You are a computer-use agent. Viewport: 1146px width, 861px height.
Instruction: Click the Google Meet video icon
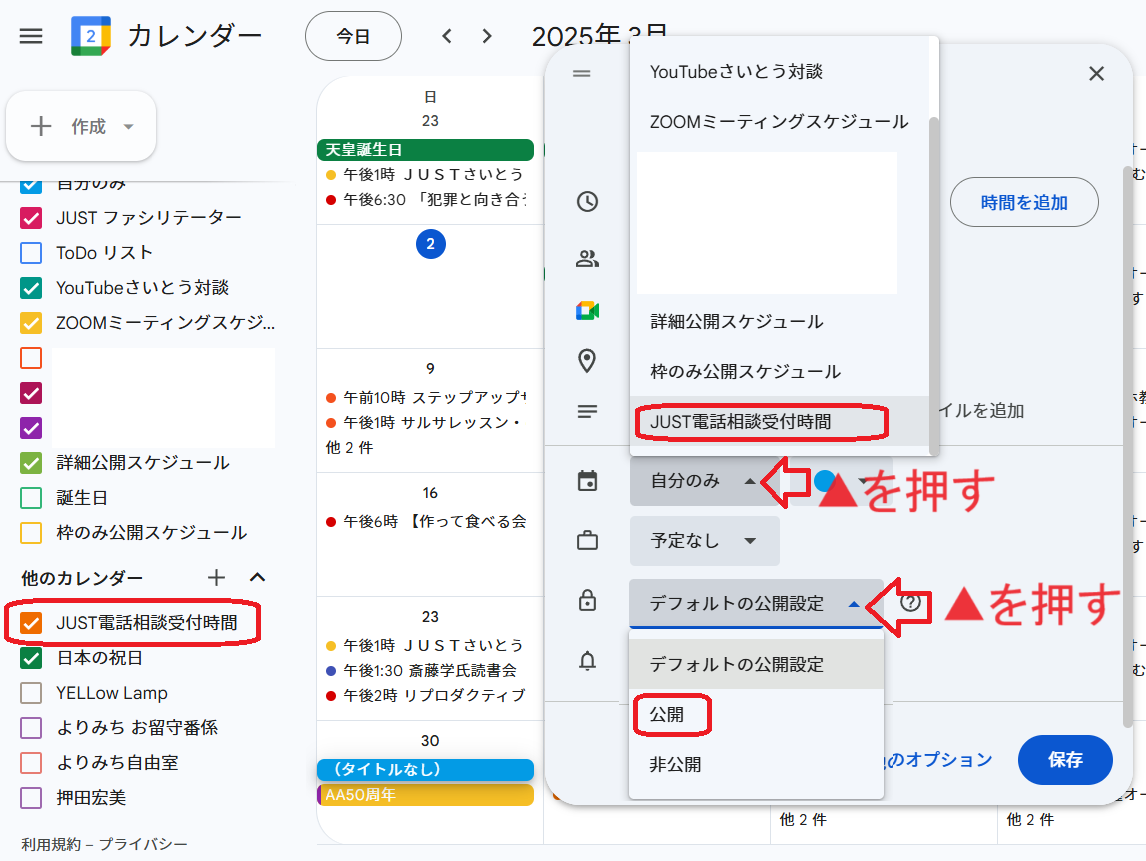pyautogui.click(x=587, y=310)
